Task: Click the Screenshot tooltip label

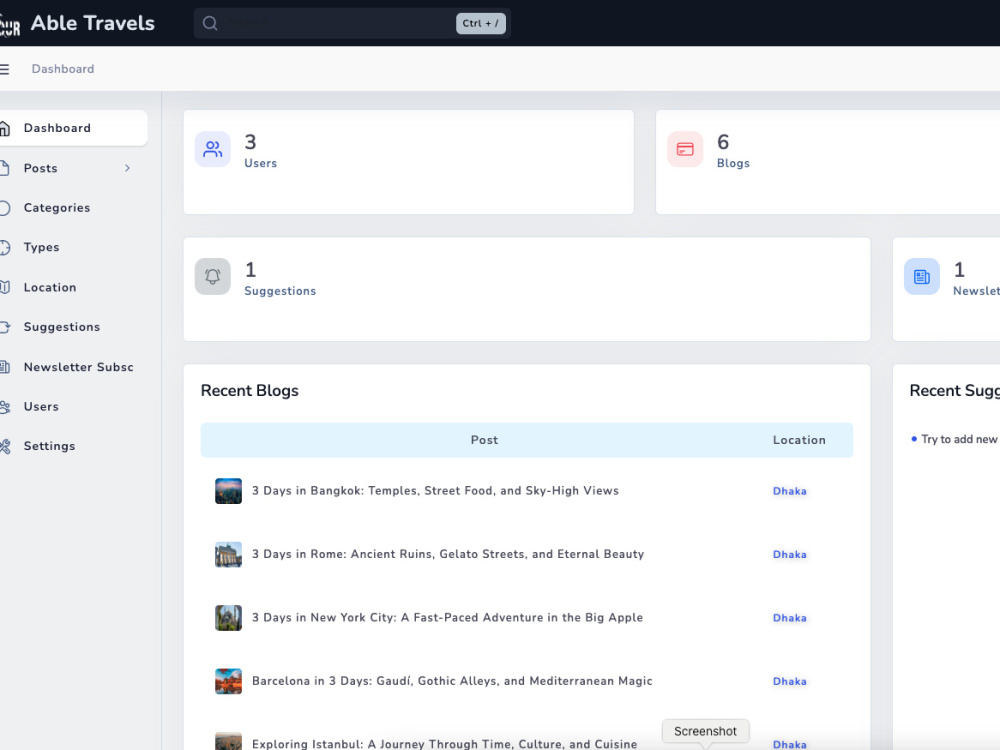Action: (705, 732)
